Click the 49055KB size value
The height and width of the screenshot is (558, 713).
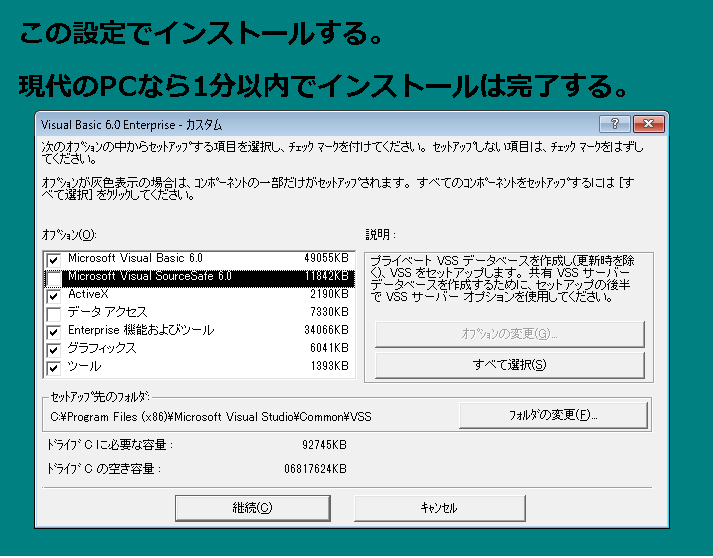(x=326, y=258)
